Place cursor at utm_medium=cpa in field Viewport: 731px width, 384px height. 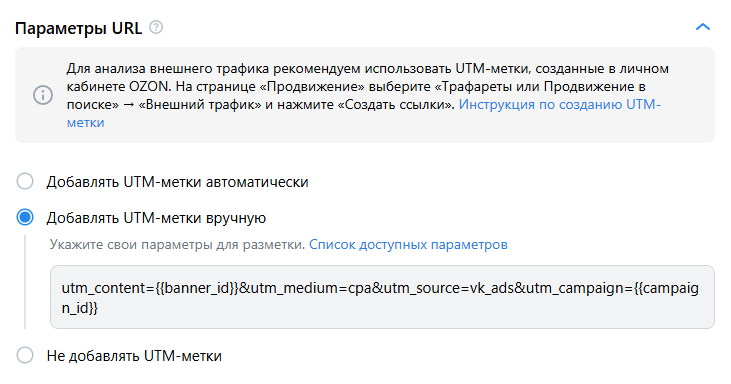pyautogui.click(x=311, y=288)
